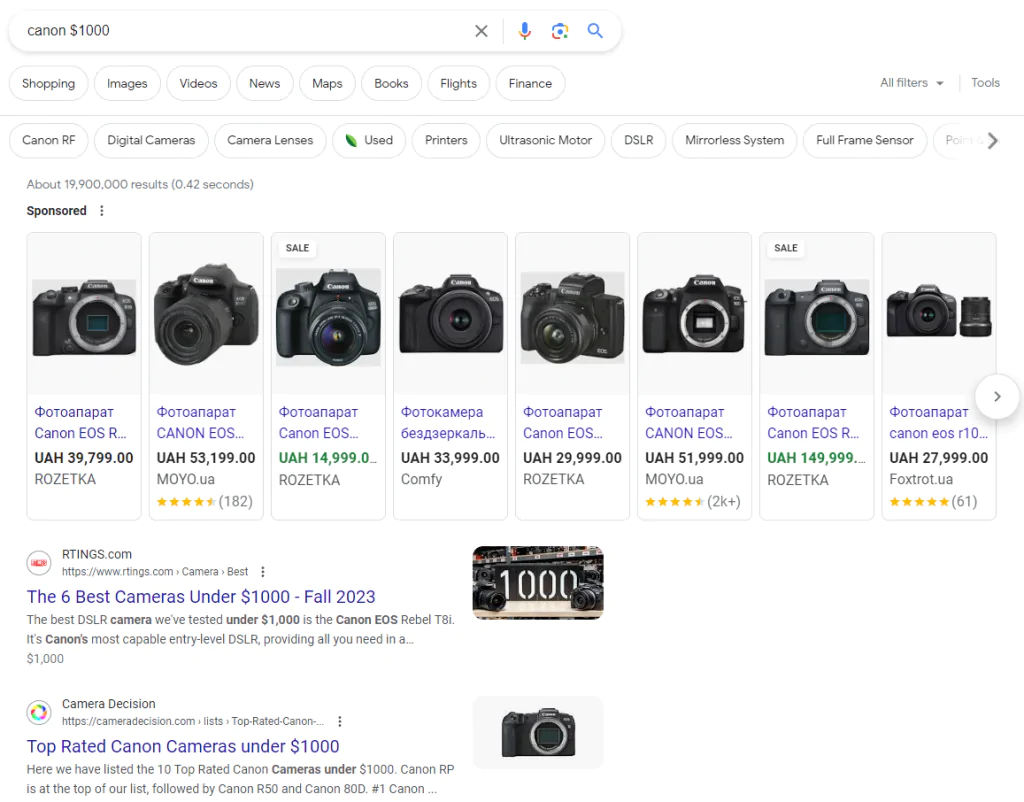
Task: Apply the Used filter chip
Action: click(x=369, y=140)
